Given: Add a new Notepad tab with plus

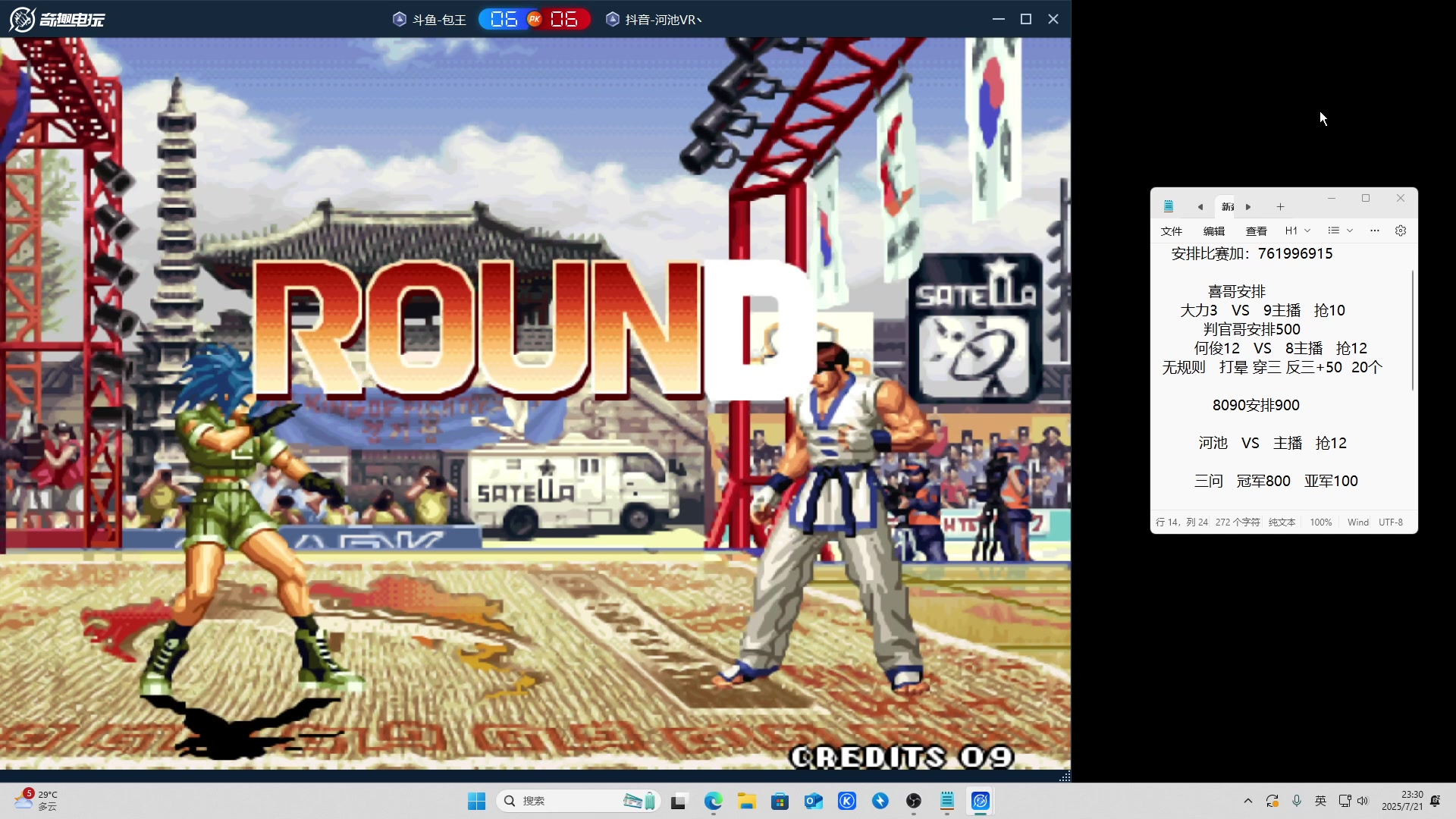Looking at the screenshot, I should click(x=1280, y=206).
